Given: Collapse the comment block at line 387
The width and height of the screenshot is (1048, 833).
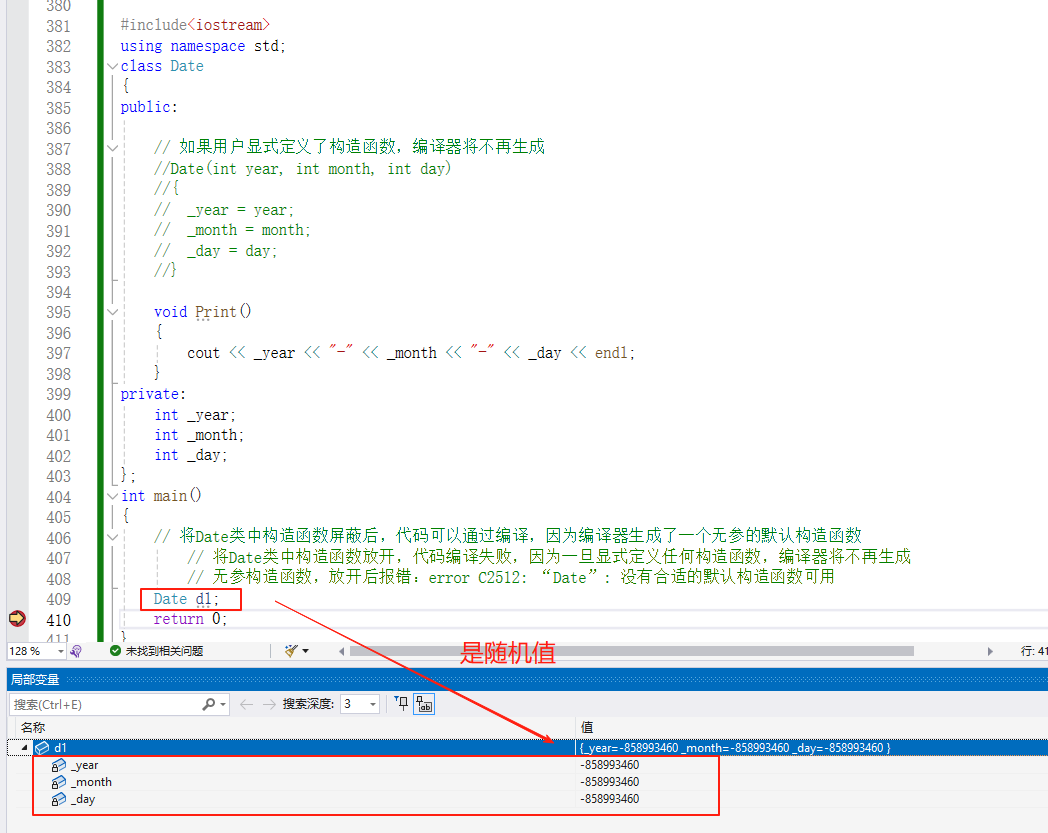Looking at the screenshot, I should [112, 148].
